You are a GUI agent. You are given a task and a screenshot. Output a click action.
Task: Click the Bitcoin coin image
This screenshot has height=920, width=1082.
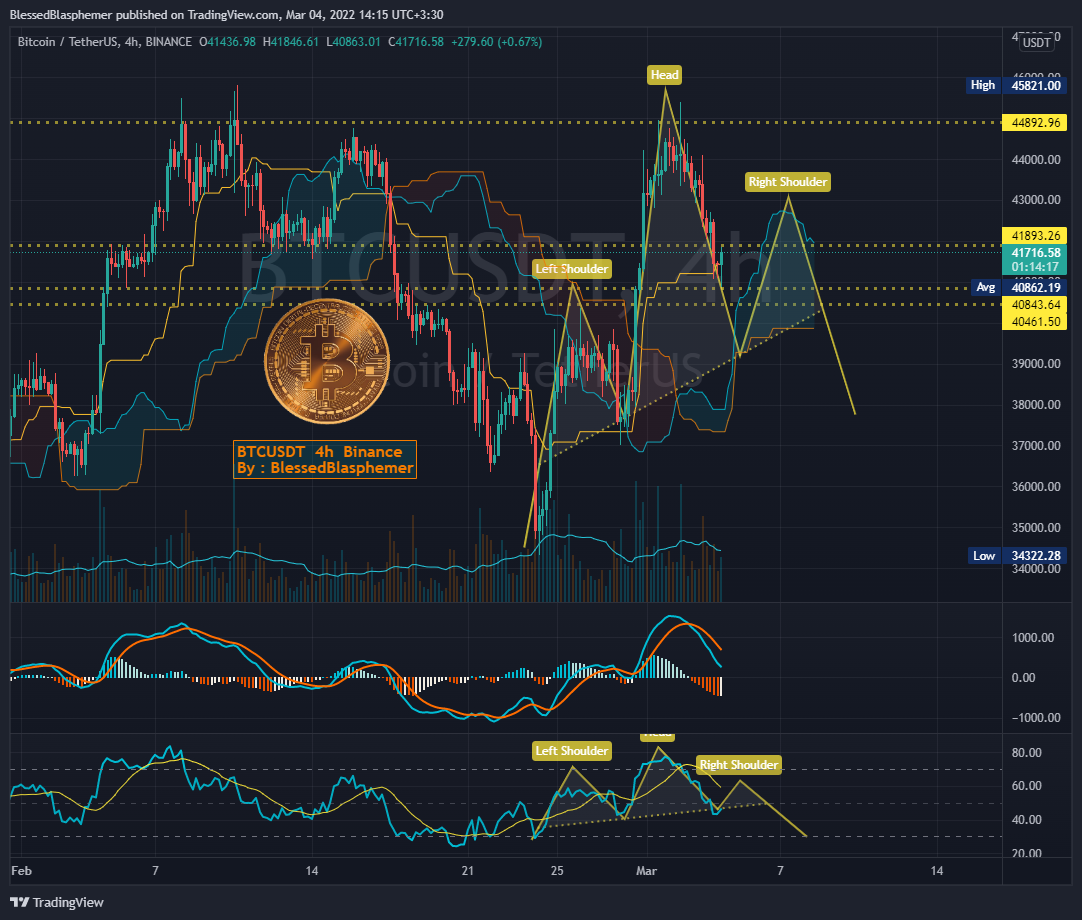[326, 361]
